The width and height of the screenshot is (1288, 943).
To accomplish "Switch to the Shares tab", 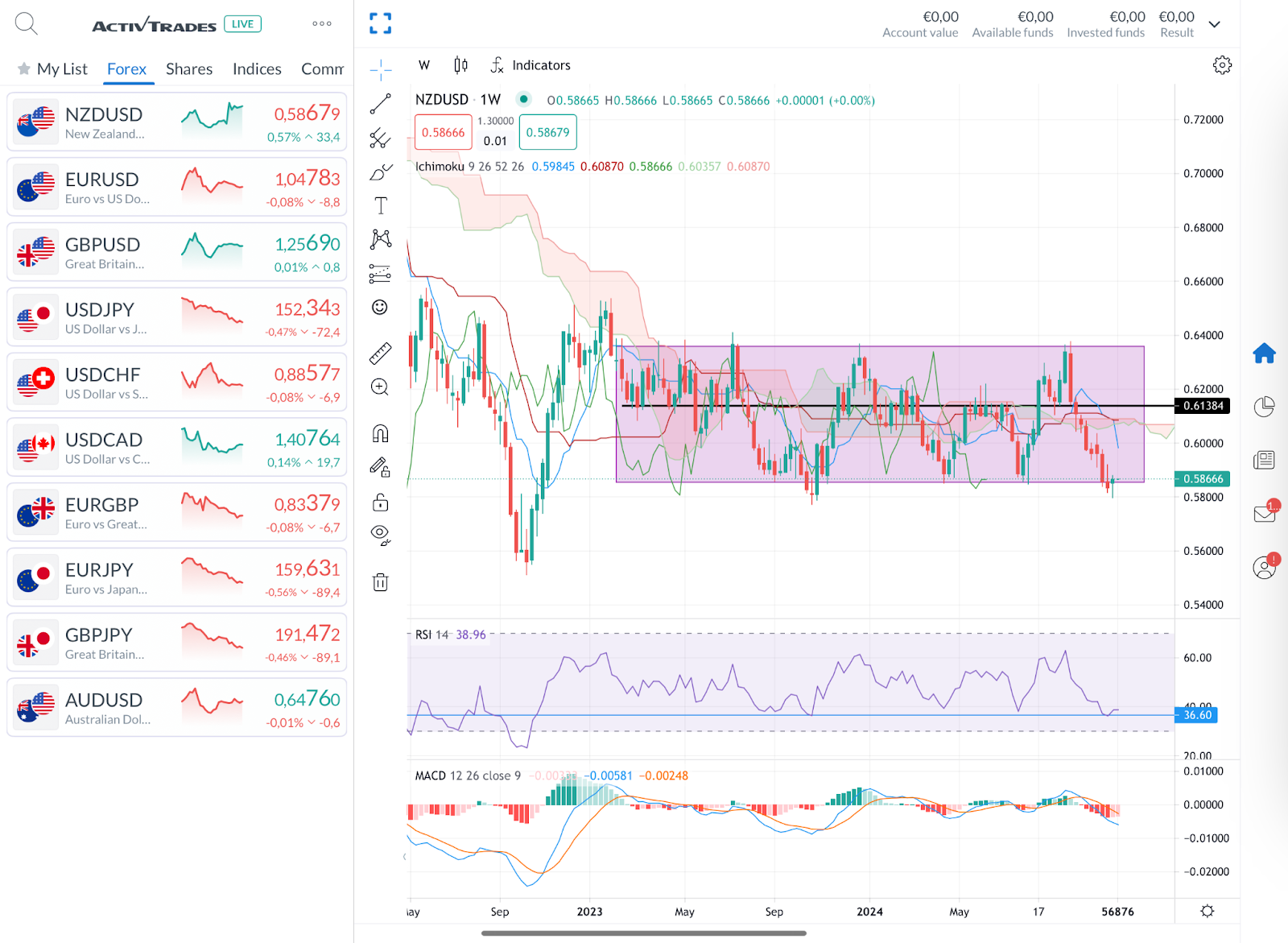I will coord(189,69).
